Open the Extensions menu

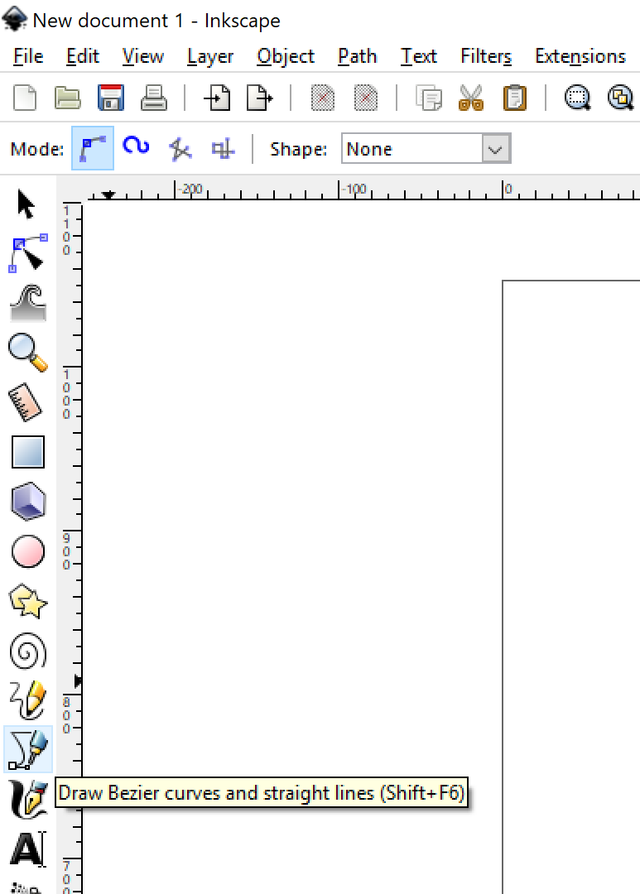580,56
